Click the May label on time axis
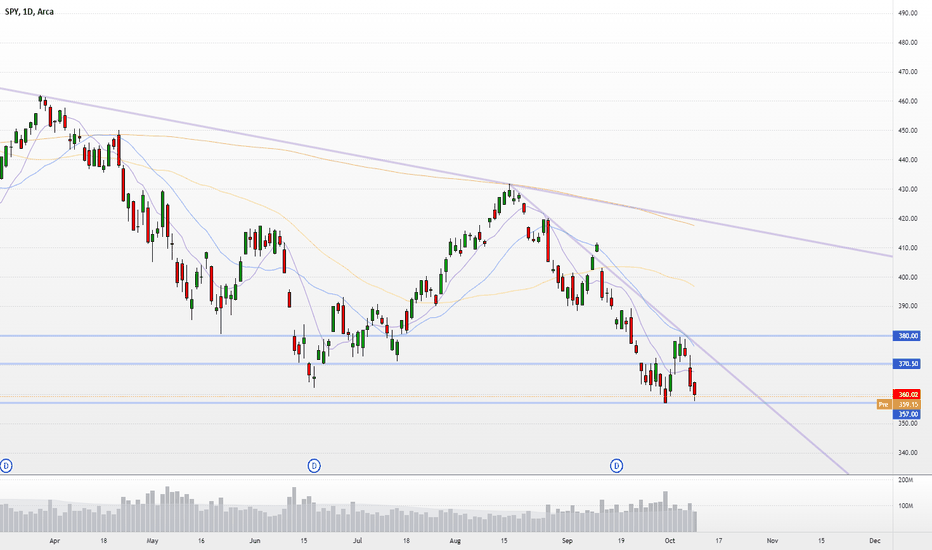This screenshot has width=932, height=550. coord(152,541)
